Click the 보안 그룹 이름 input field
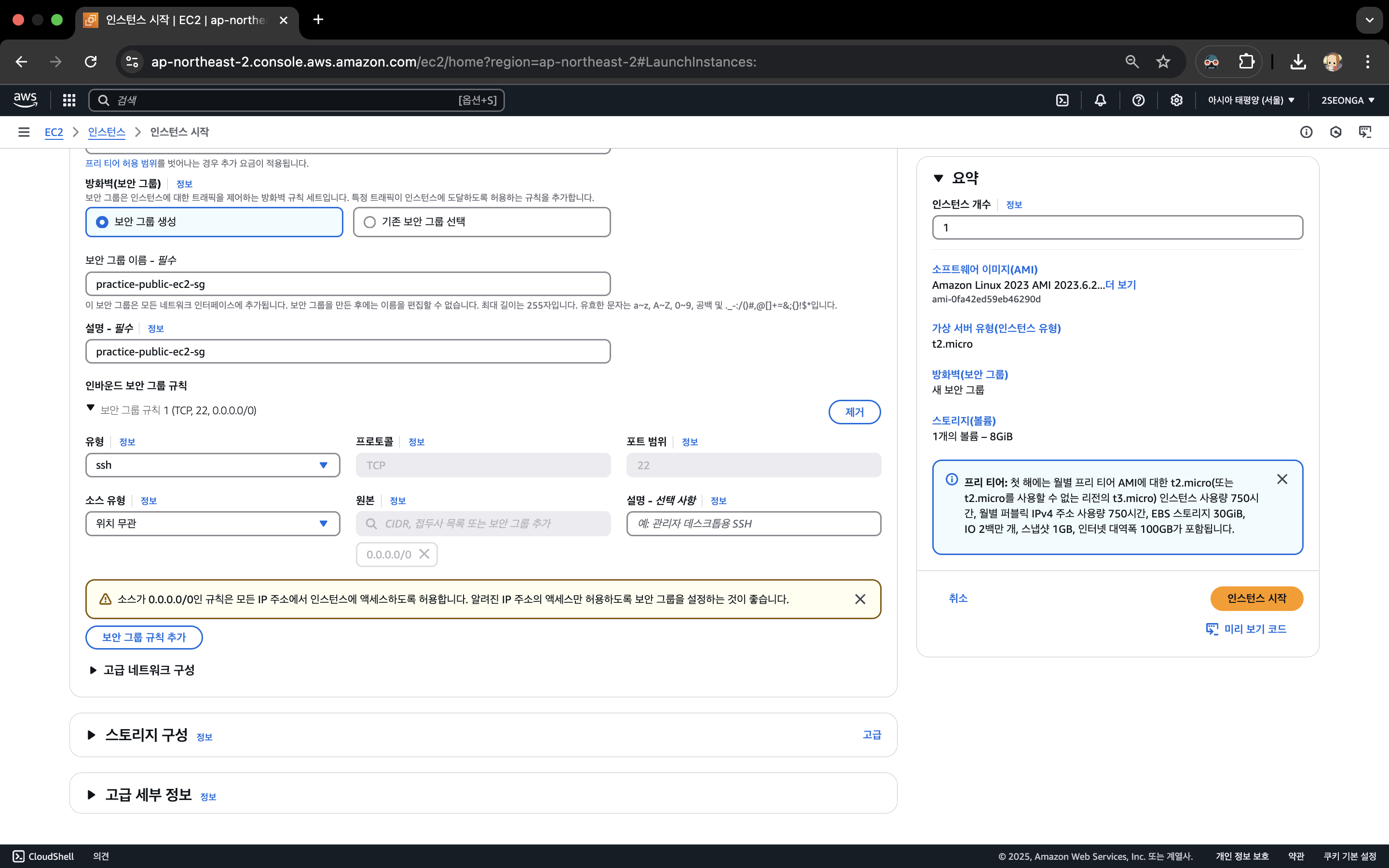The height and width of the screenshot is (868, 1389). [x=348, y=284]
